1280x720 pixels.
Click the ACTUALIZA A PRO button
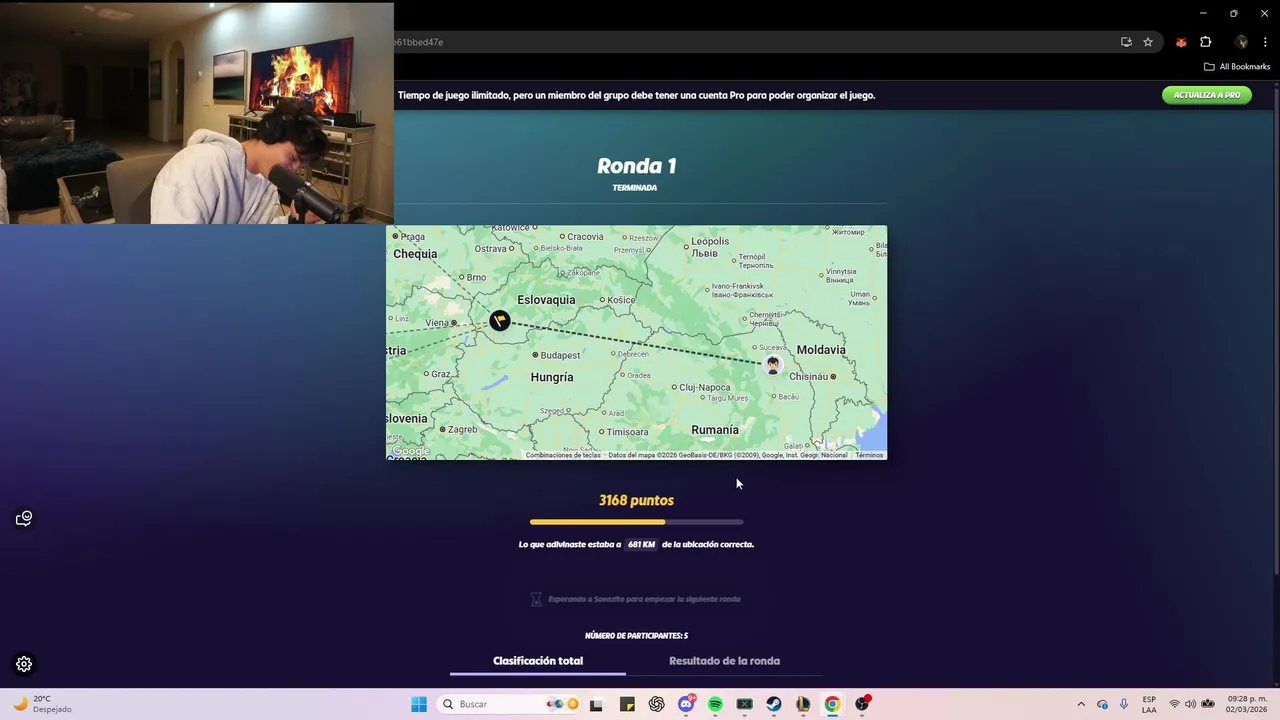point(1206,95)
